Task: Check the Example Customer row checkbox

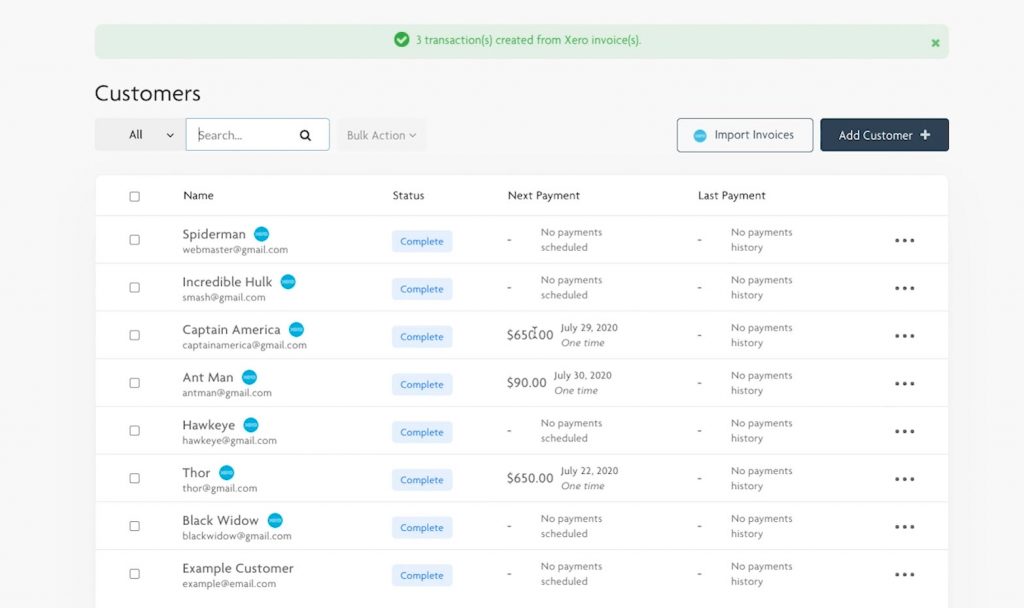Action: (135, 573)
